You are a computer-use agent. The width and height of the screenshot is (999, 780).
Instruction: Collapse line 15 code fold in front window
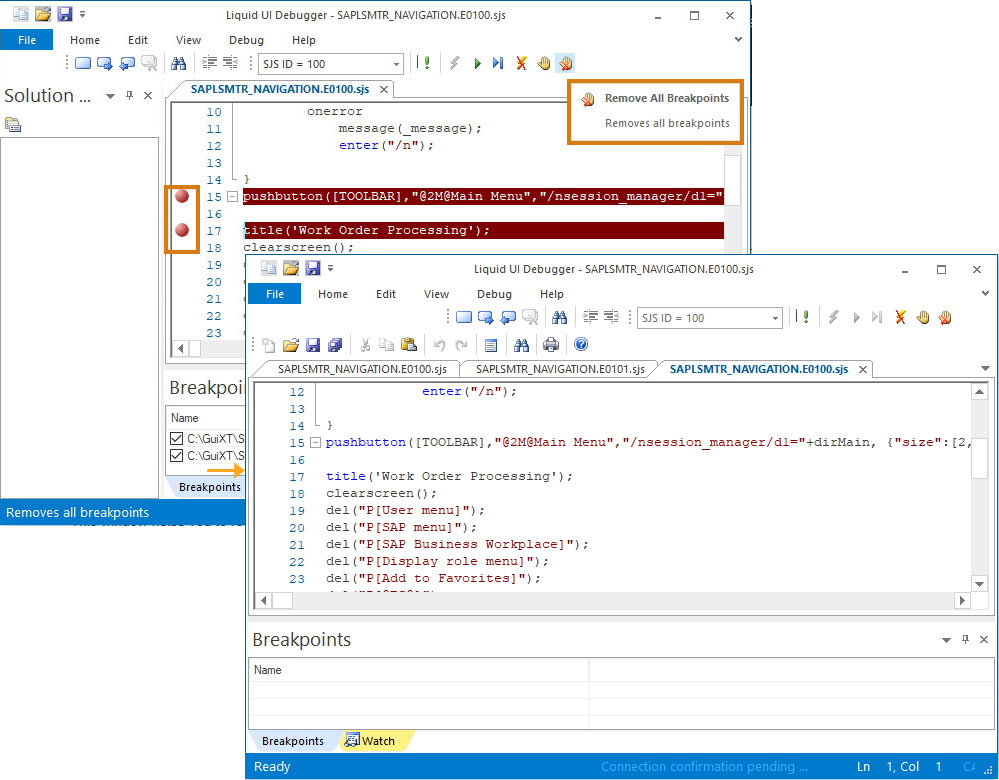coord(315,442)
